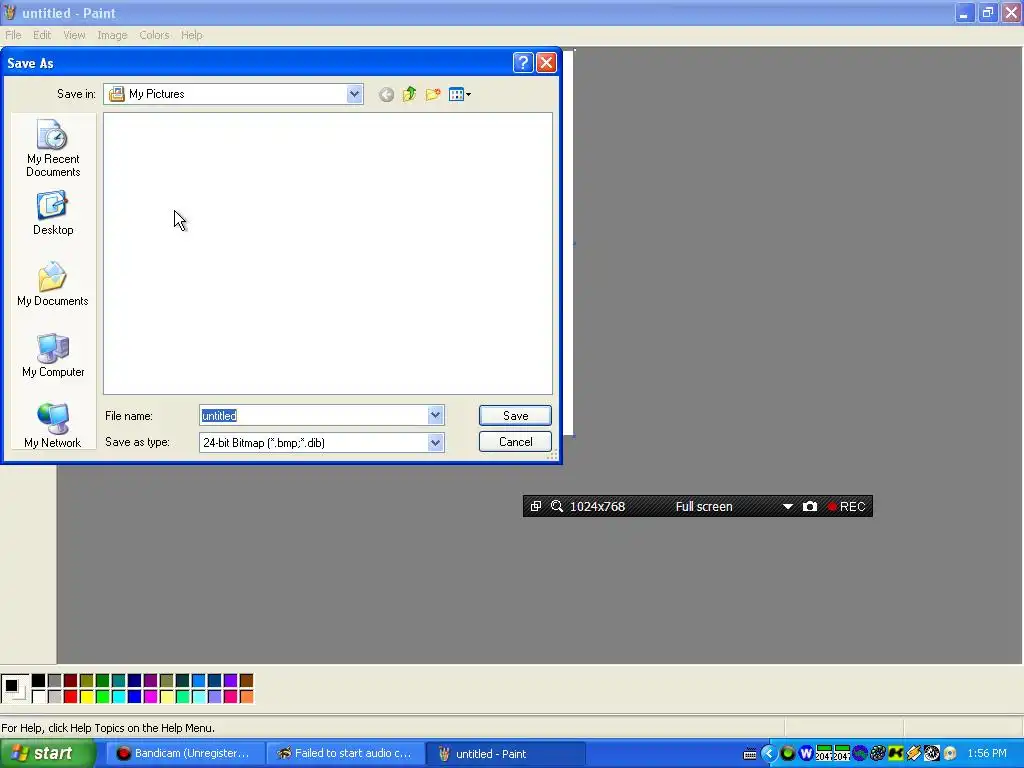Open the View Menu button
The width and height of the screenshot is (1024, 768).
coord(460,95)
